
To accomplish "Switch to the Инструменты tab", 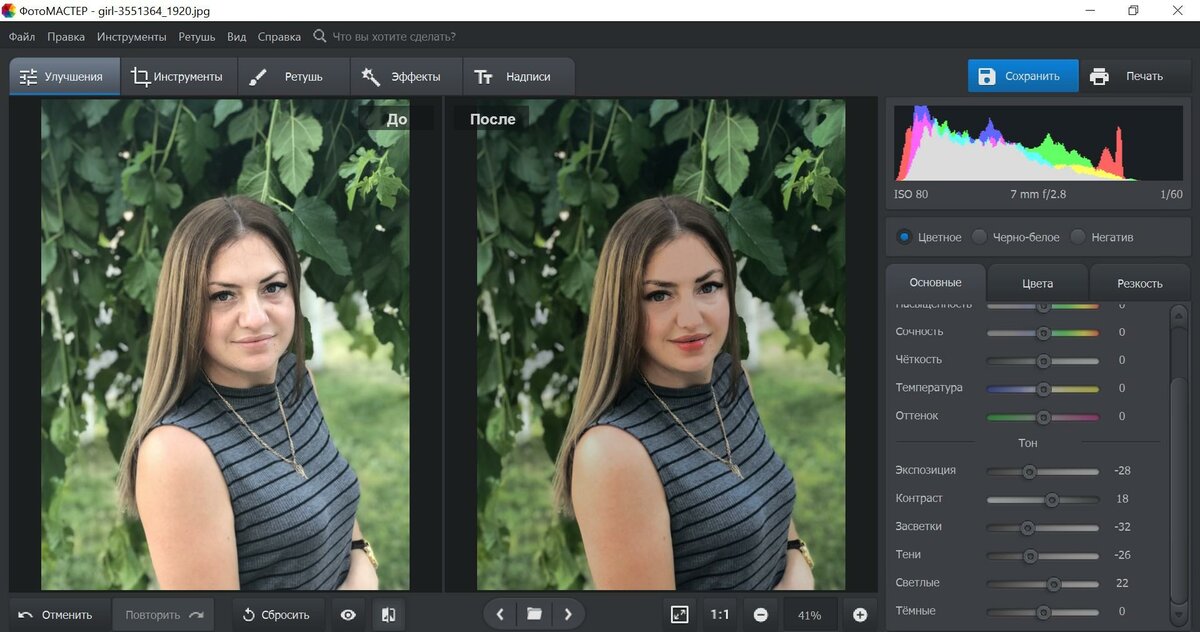I will pos(178,77).
